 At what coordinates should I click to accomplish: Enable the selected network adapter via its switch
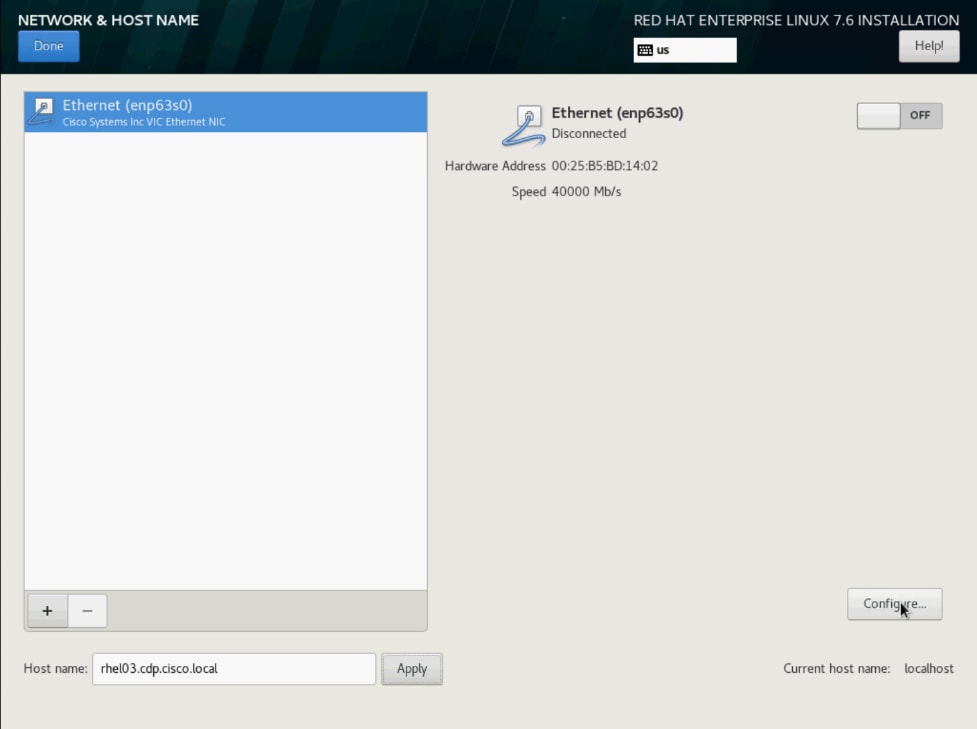point(898,115)
